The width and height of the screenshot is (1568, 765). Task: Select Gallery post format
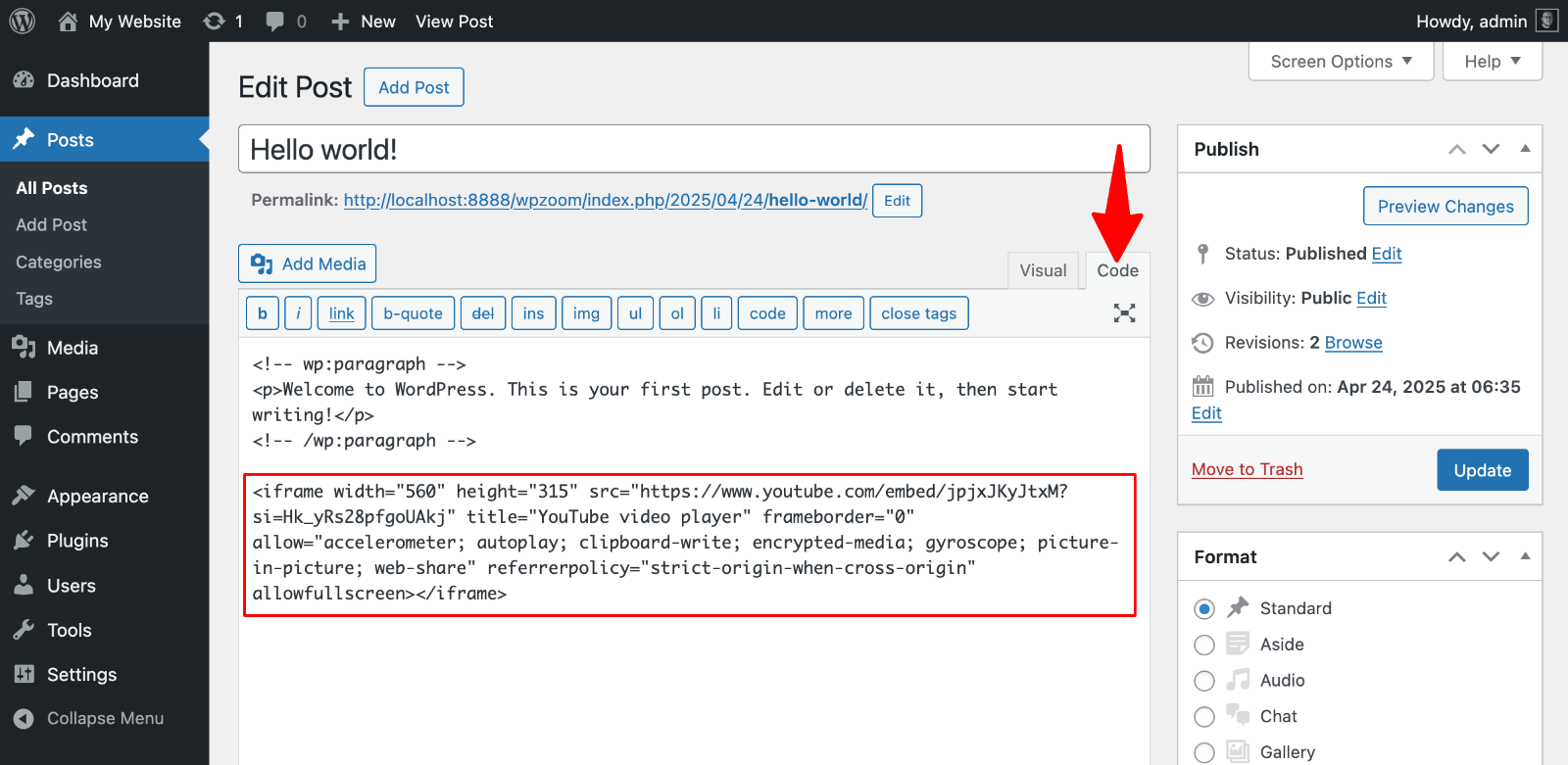pos(1204,752)
